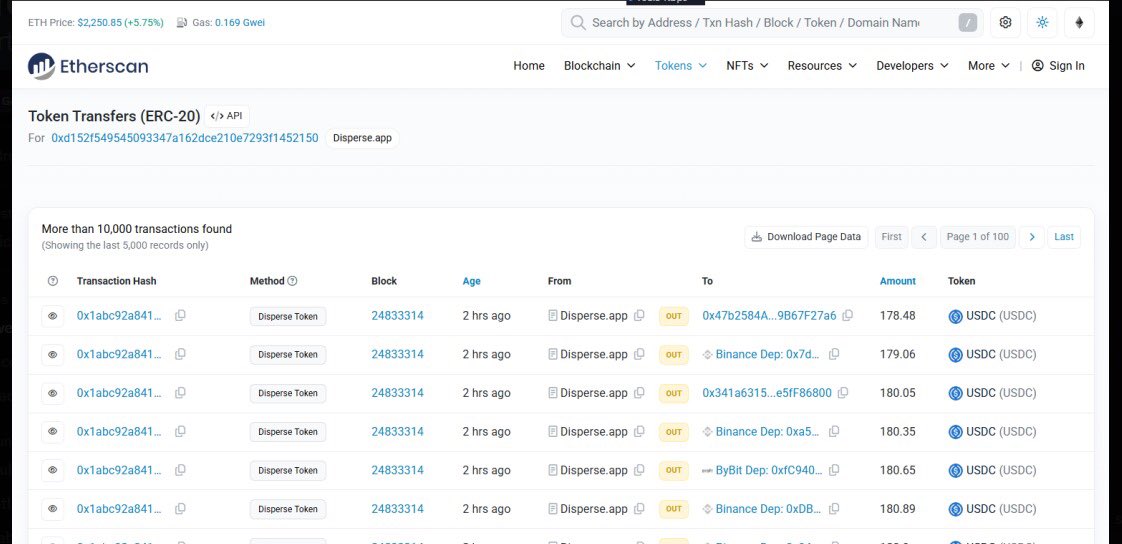The image size is (1122, 544).
Task: Open block 24833314 in the 179.06 row
Action: pyautogui.click(x=397, y=354)
